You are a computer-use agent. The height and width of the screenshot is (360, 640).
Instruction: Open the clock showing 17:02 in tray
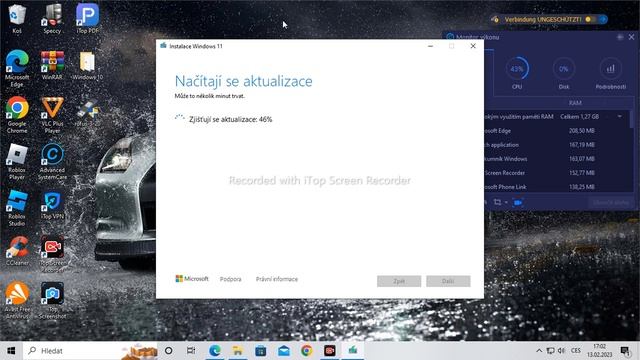[x=600, y=351]
